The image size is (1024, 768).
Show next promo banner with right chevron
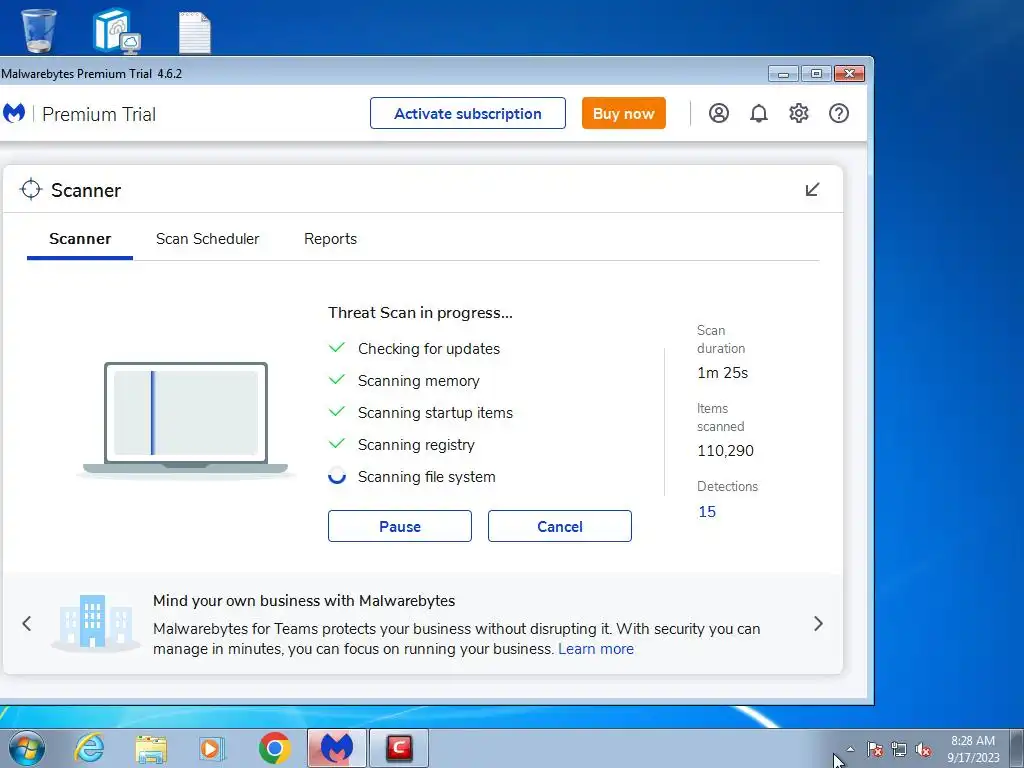coord(818,624)
